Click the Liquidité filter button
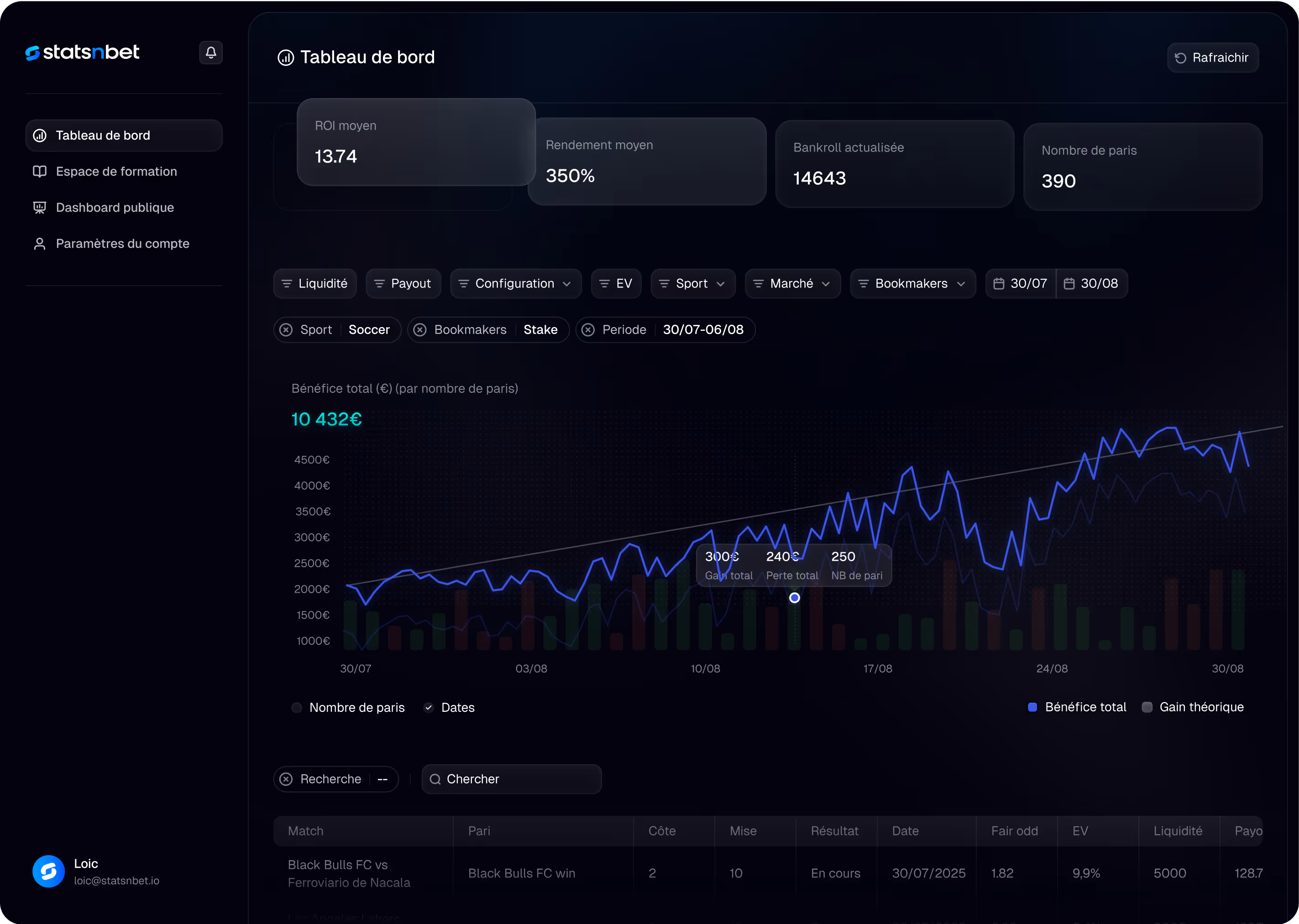 pyautogui.click(x=314, y=283)
